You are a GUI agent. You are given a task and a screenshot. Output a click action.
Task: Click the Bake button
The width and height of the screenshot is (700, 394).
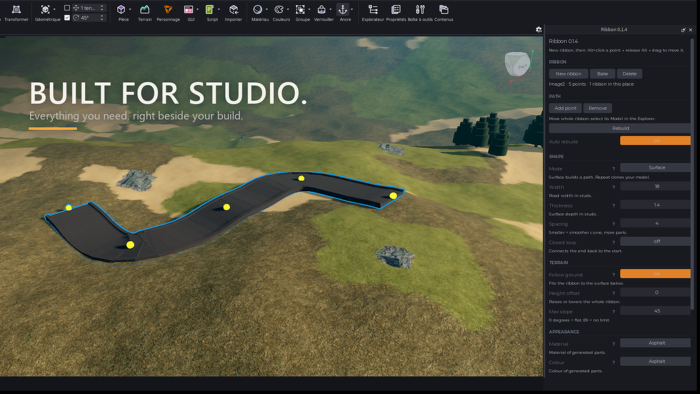602,74
